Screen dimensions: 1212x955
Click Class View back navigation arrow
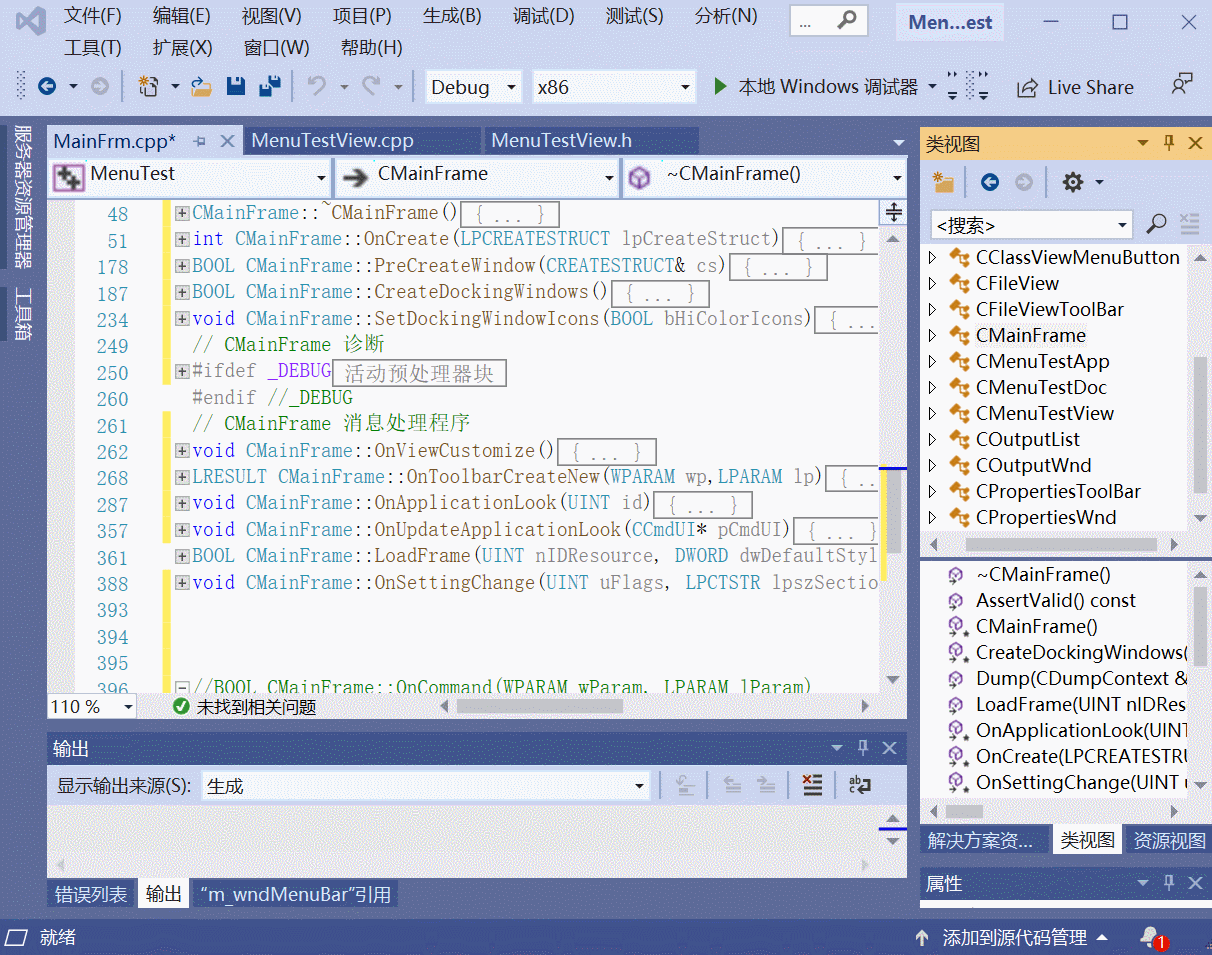pos(990,182)
